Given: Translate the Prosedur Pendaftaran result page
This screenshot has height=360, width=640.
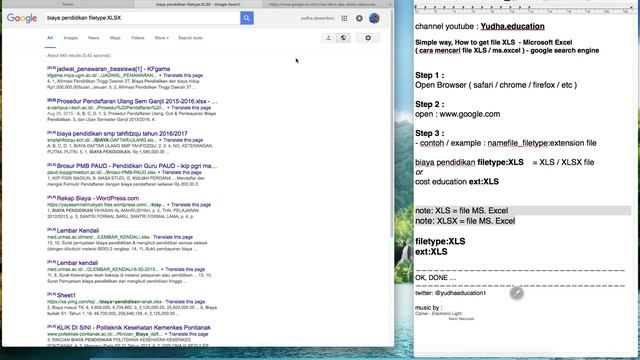Looking at the screenshot, I should tap(191, 108).
